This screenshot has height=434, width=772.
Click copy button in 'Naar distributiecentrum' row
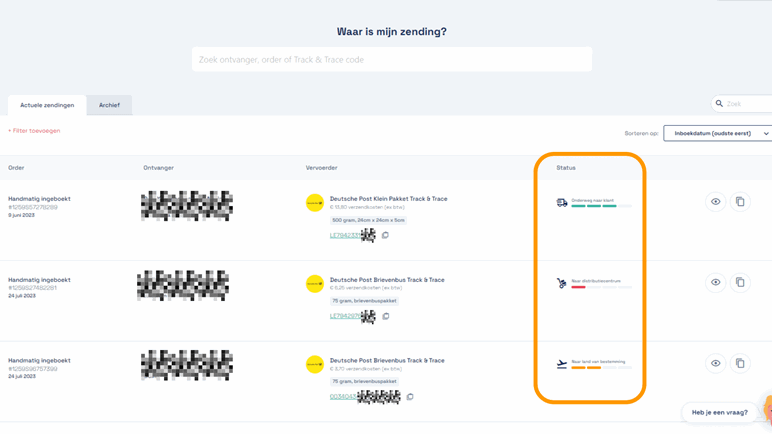pos(740,283)
